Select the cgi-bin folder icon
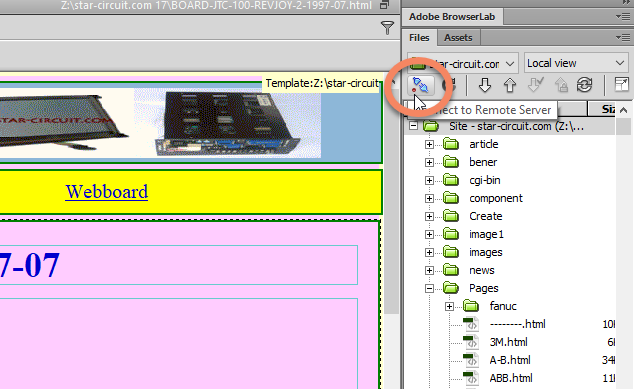634x389 pixels. coord(451,180)
